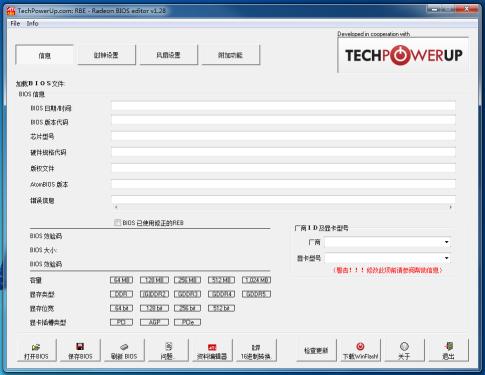This screenshot has width=485, height=375.
Task: Click the PCI slot type indicator
Action: [x=121, y=322]
